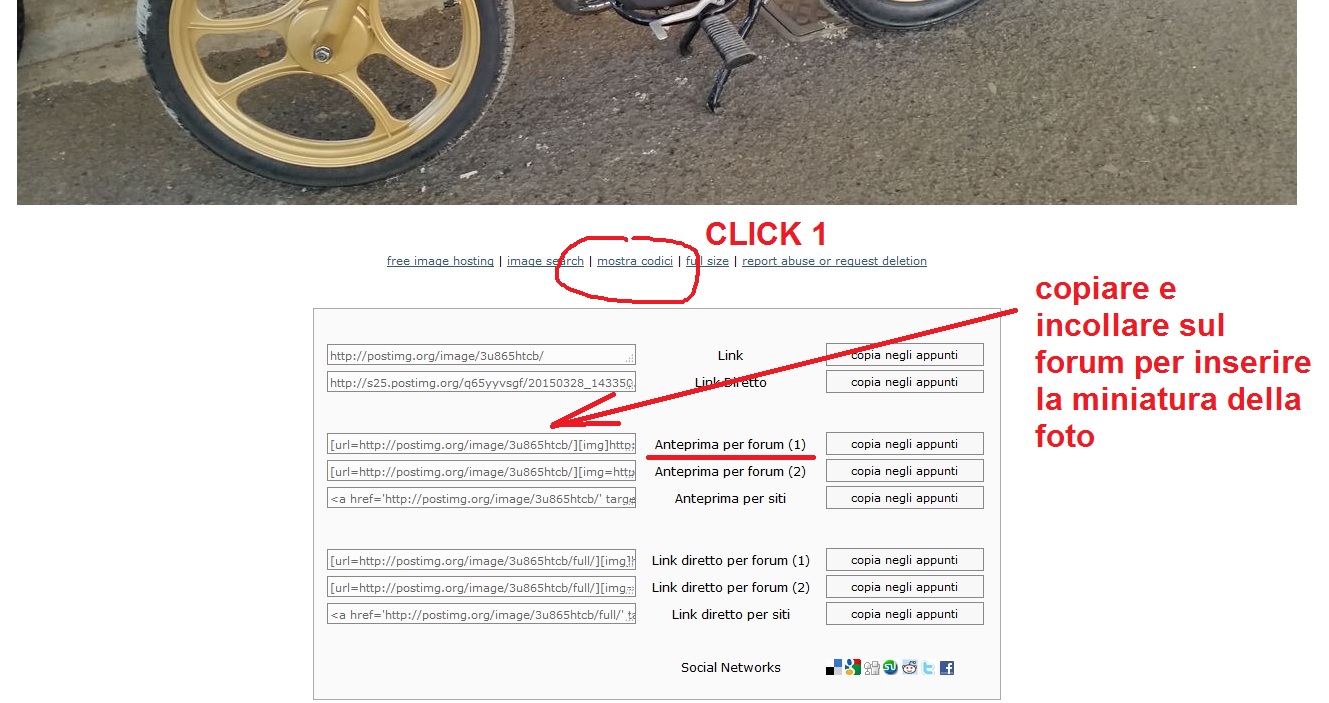Share image on Facebook icon
The height and width of the screenshot is (703, 1329).
tap(947, 667)
